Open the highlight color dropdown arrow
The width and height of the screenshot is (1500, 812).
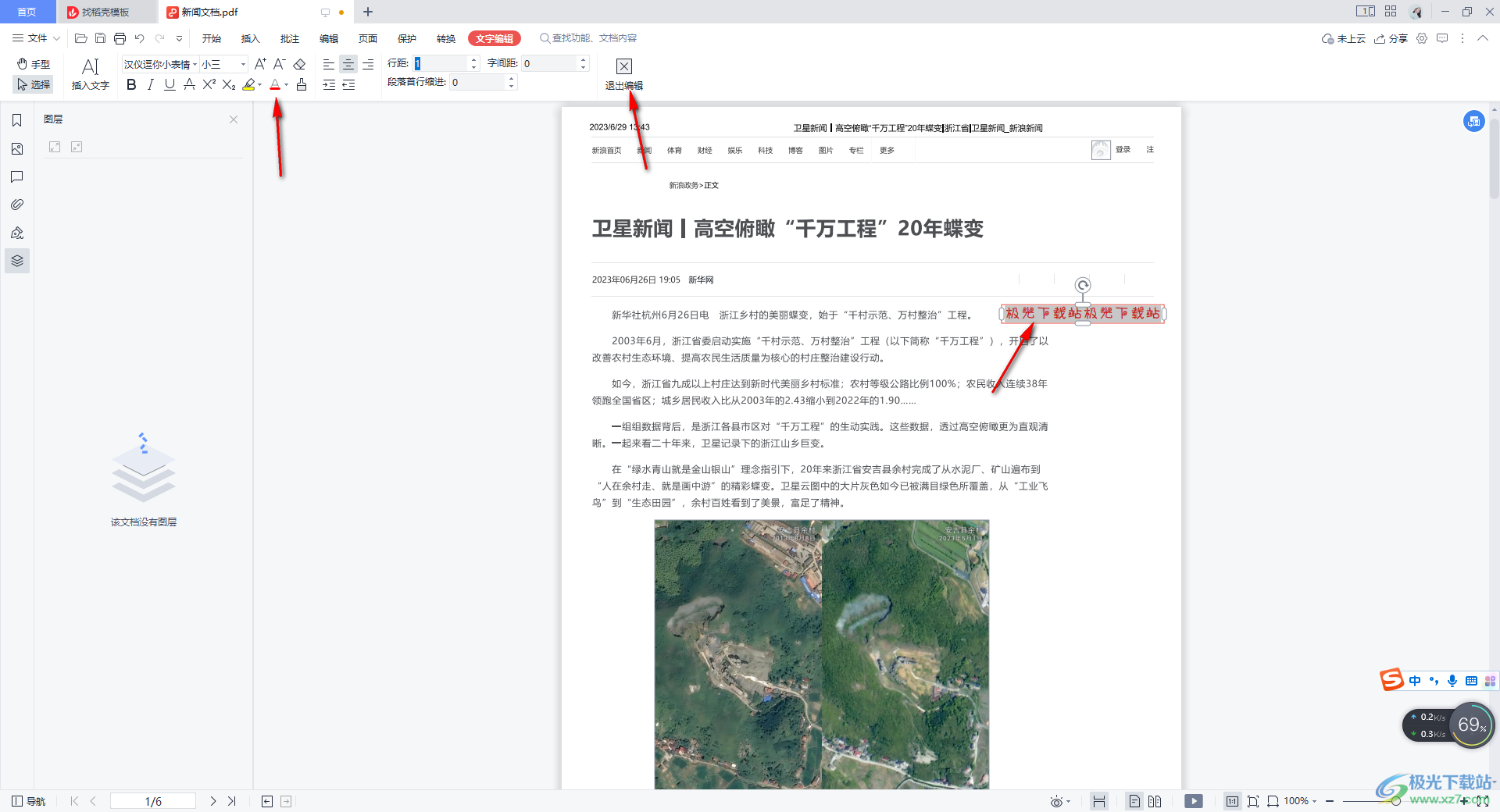click(259, 84)
